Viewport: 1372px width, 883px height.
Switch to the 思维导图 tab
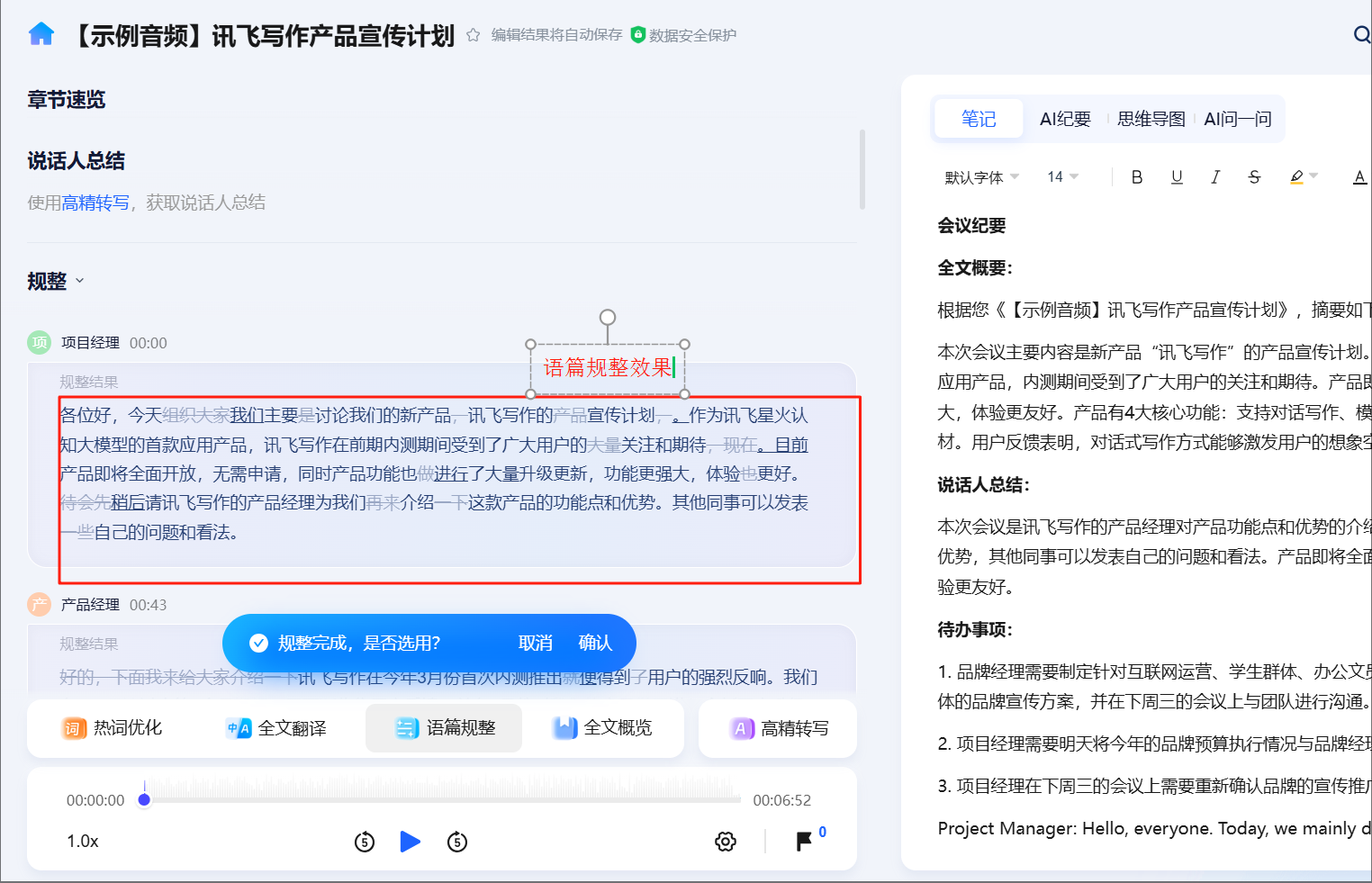(x=1151, y=119)
